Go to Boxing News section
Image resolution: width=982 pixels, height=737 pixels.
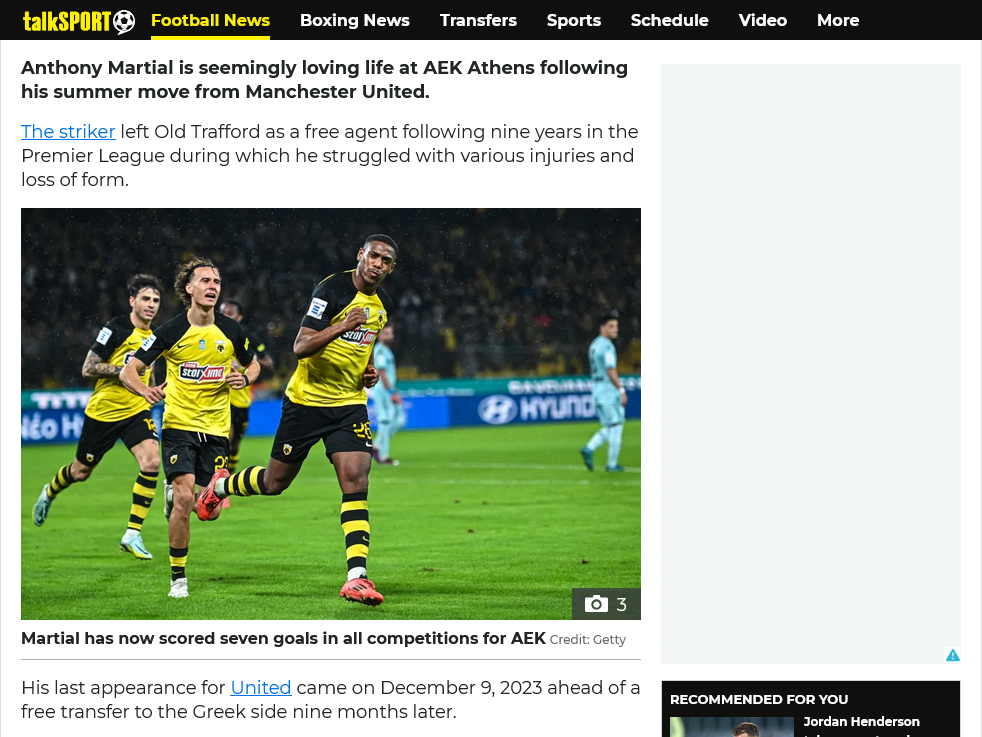click(x=354, y=20)
